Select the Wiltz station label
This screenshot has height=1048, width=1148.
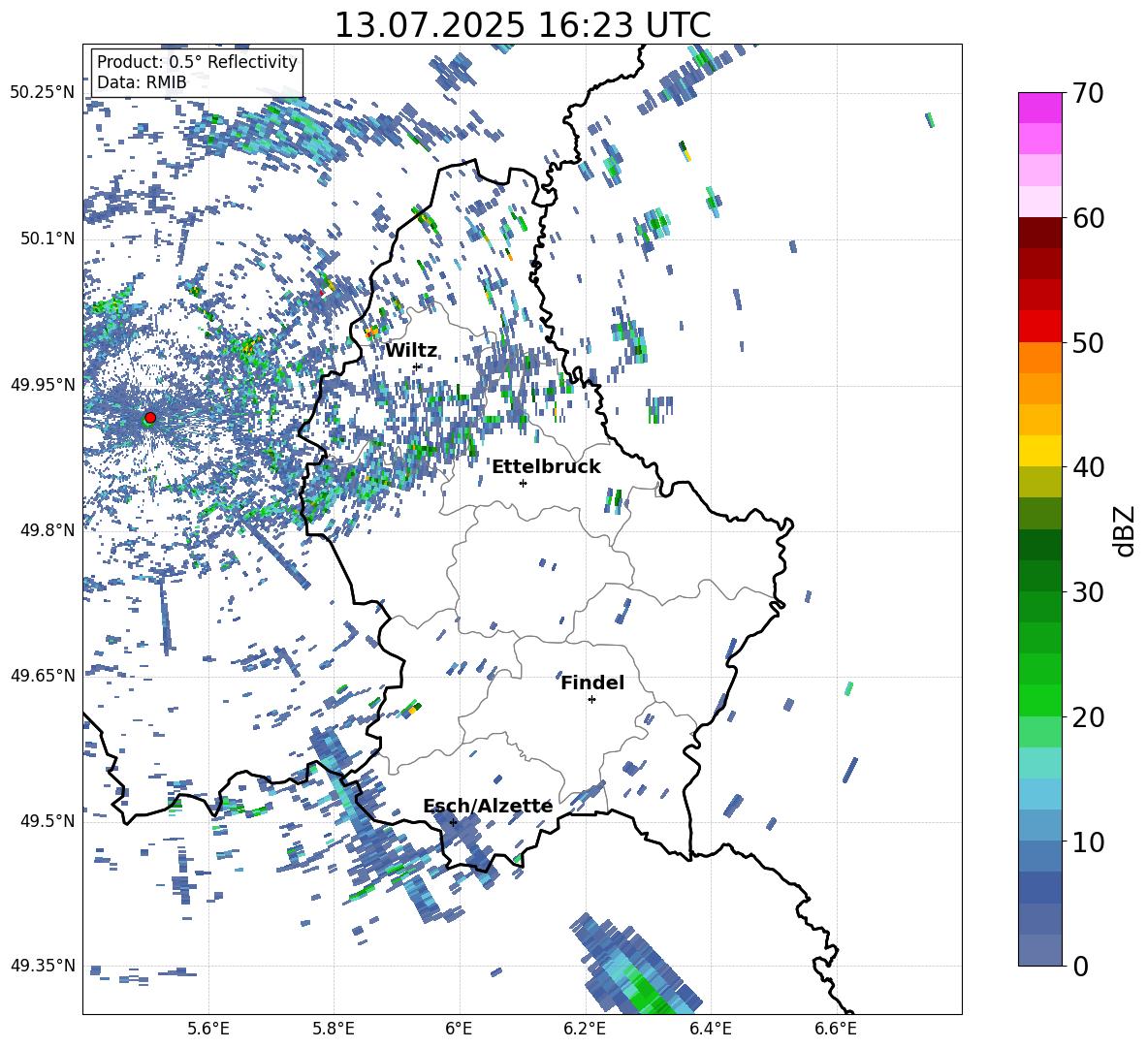[x=411, y=351]
